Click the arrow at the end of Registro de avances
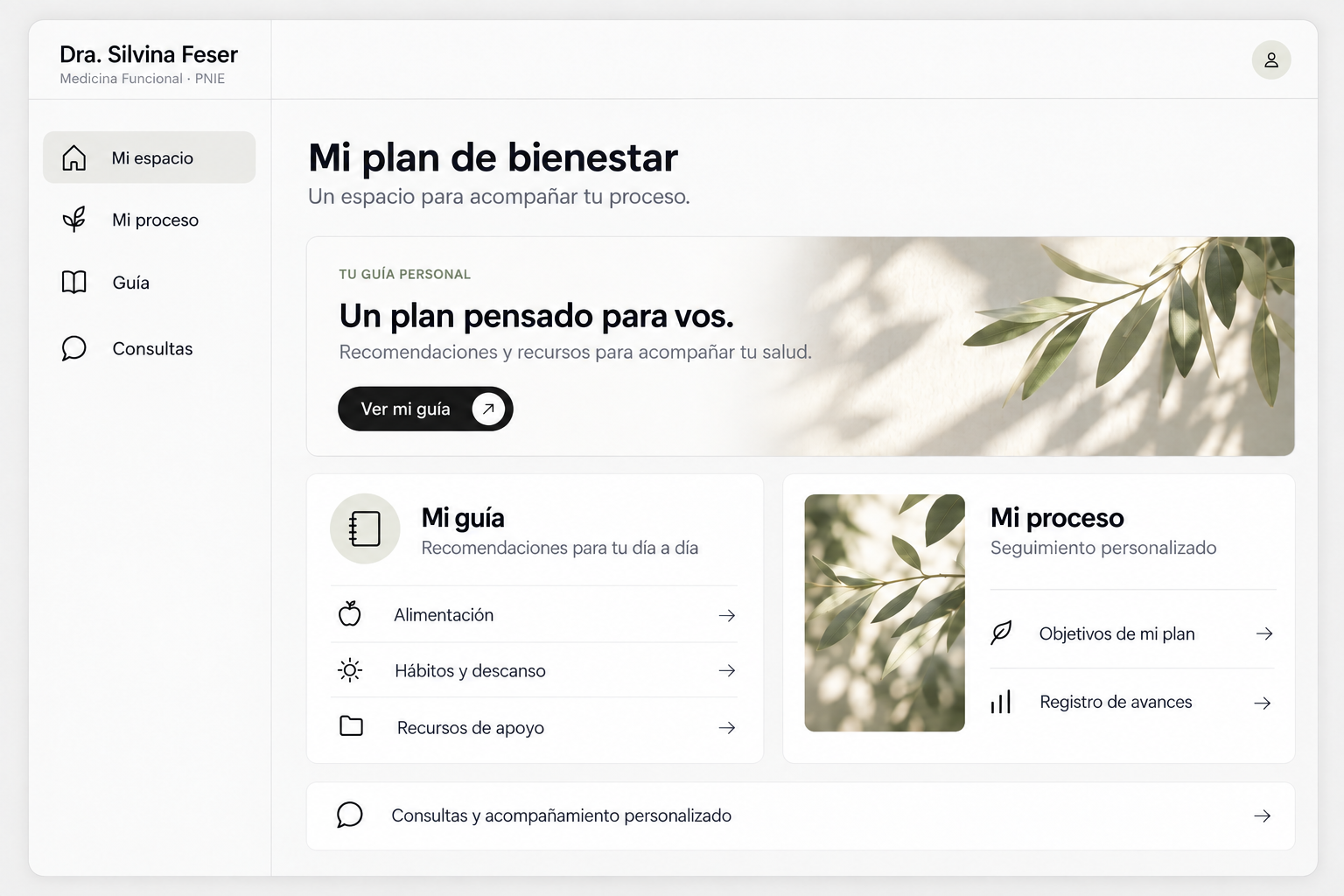 [1263, 703]
